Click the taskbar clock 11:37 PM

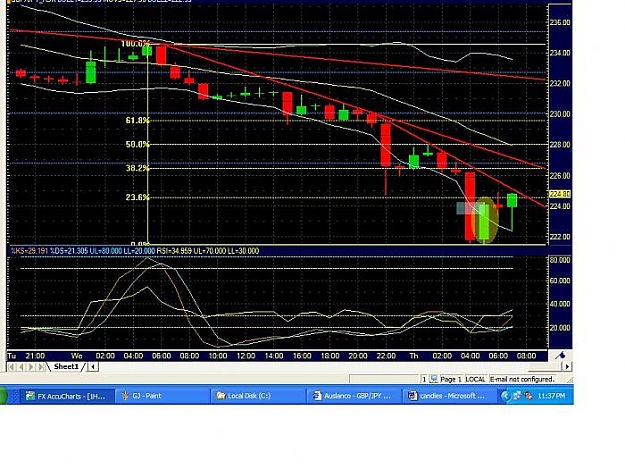[551, 396]
